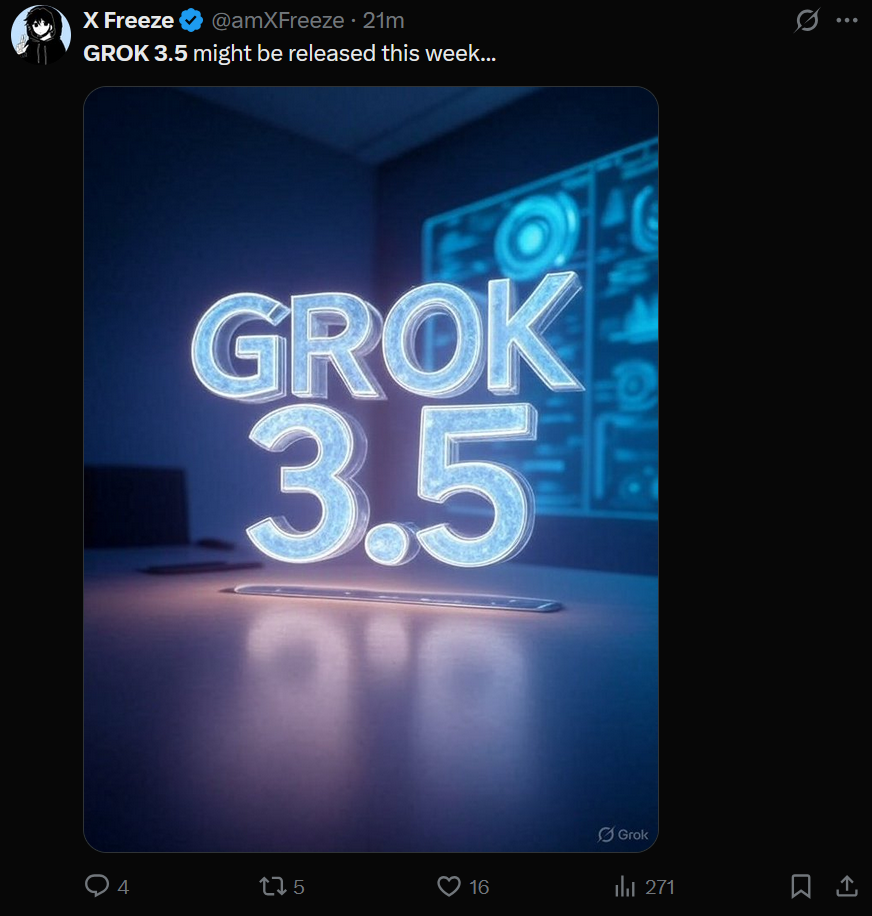Click the blue verified badge
The image size is (872, 916).
(191, 21)
